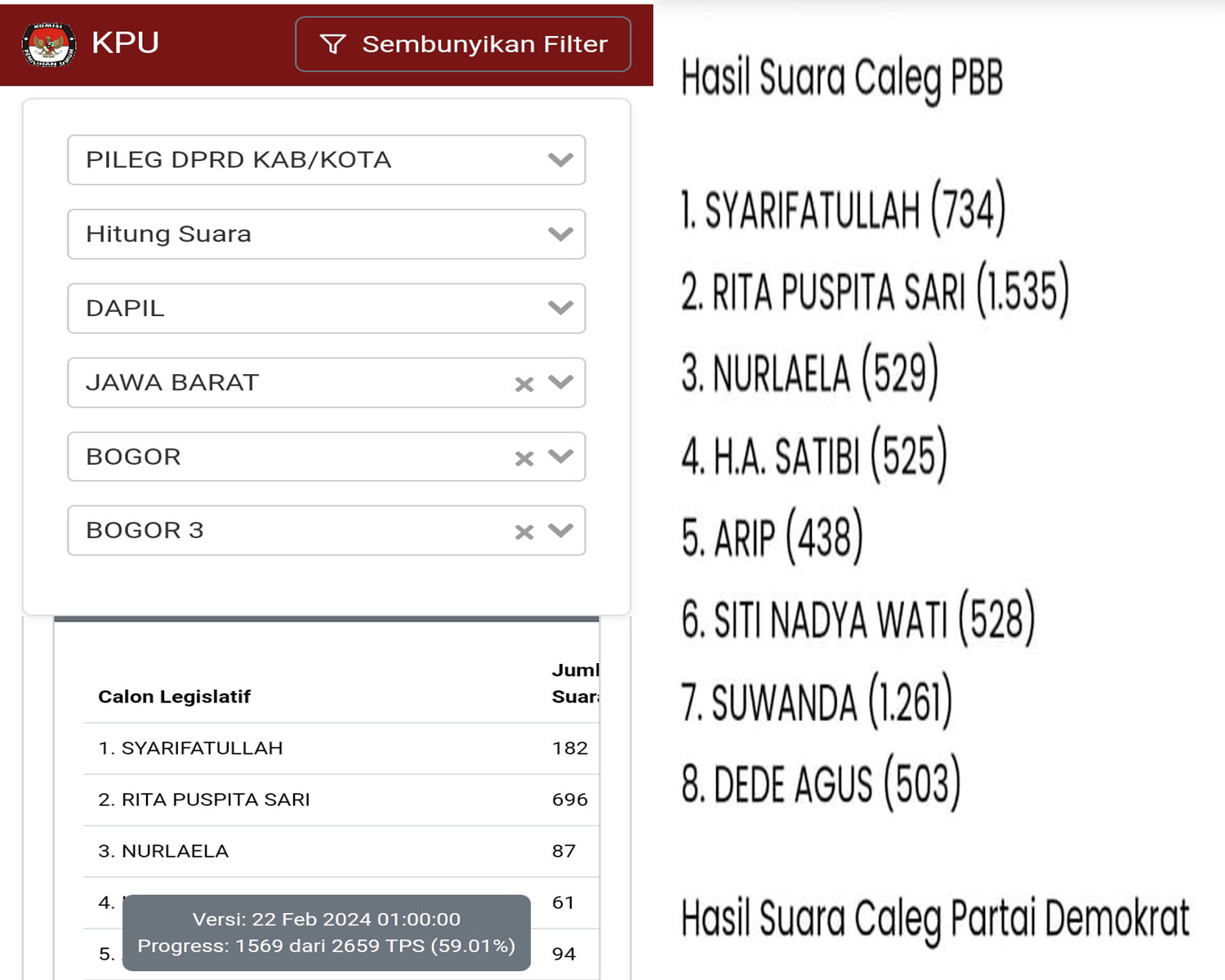Click the funnel filter icon
This screenshot has width=1225, height=980.
pos(332,44)
